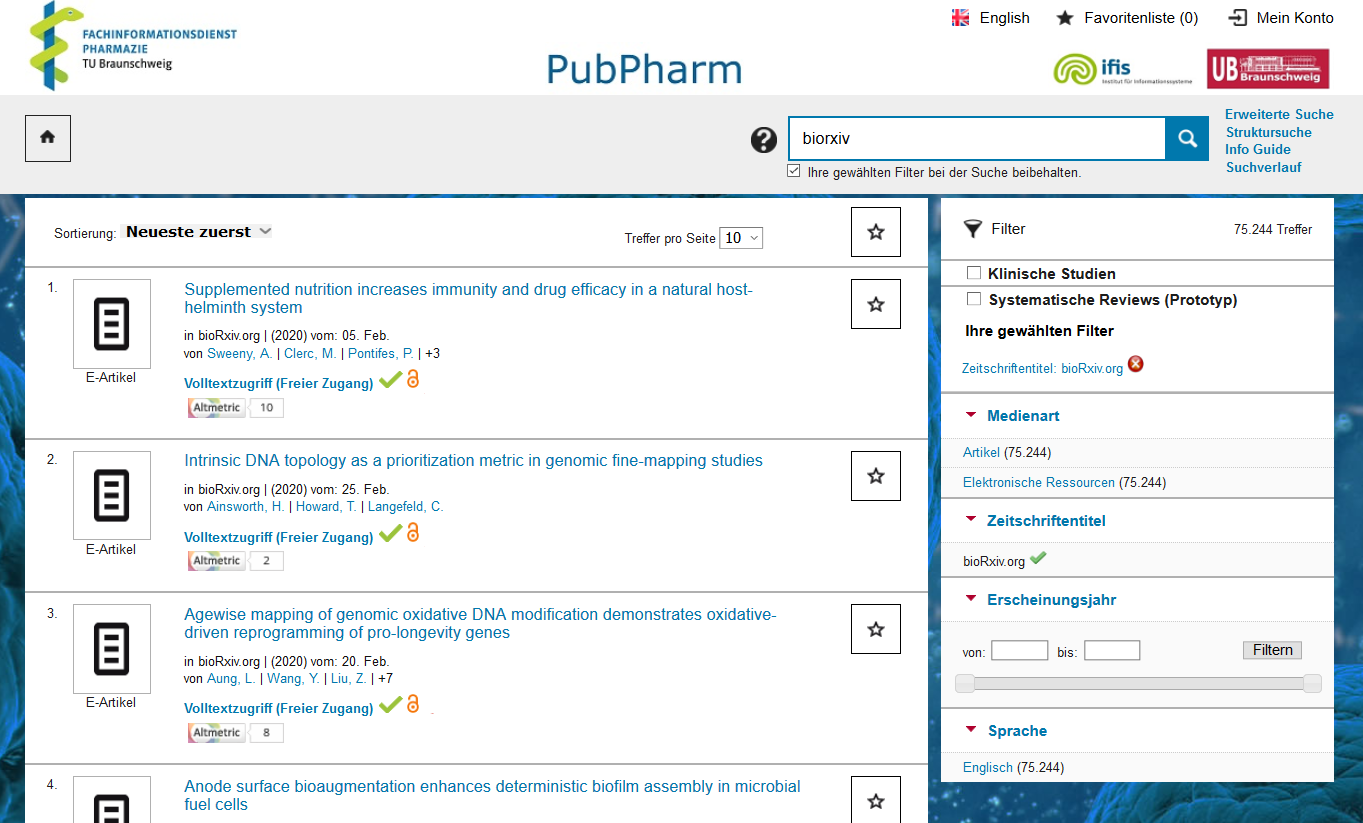This screenshot has height=823, width=1363.
Task: Open the question mark help icon
Action: (764, 140)
